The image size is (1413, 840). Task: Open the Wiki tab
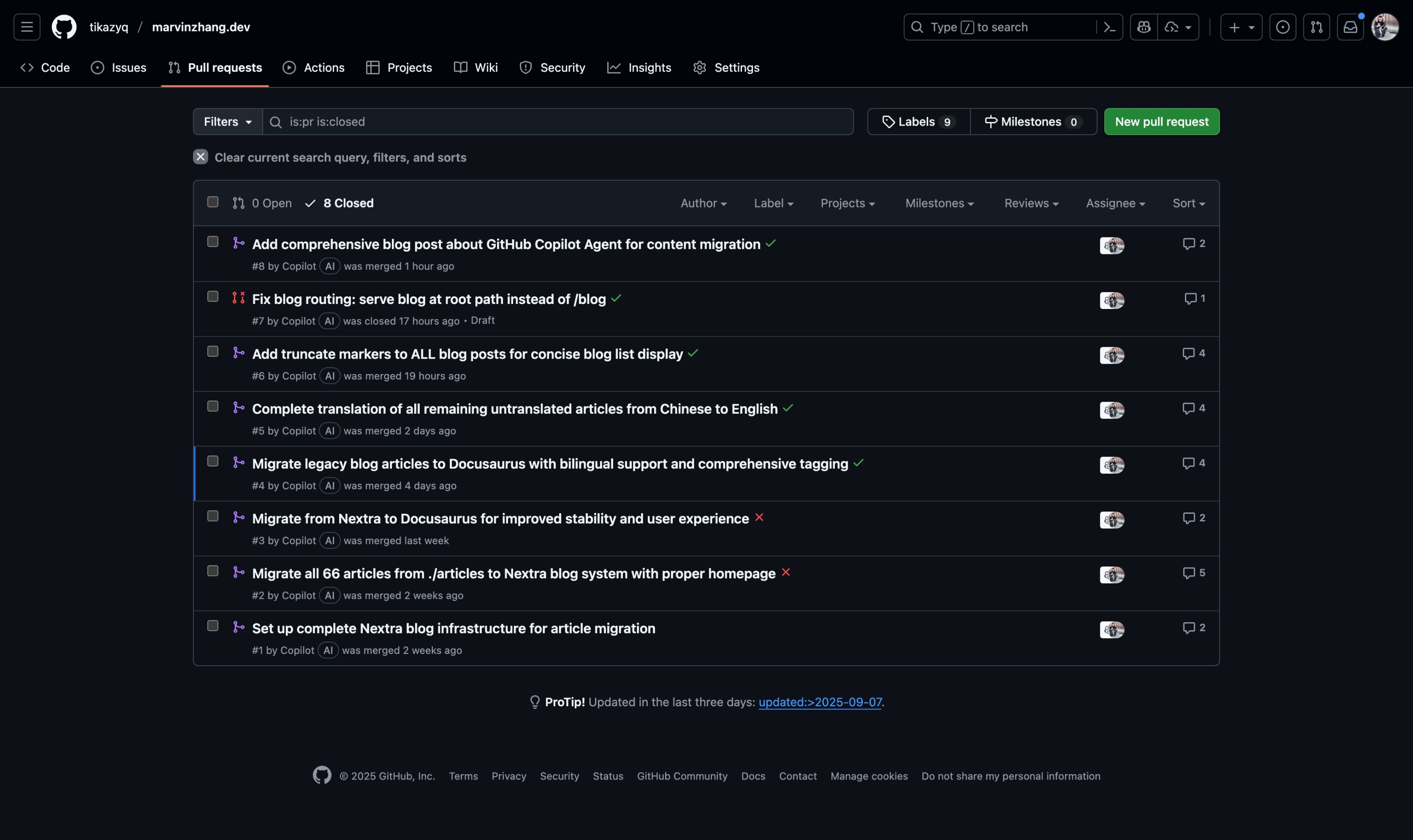pyautogui.click(x=476, y=67)
